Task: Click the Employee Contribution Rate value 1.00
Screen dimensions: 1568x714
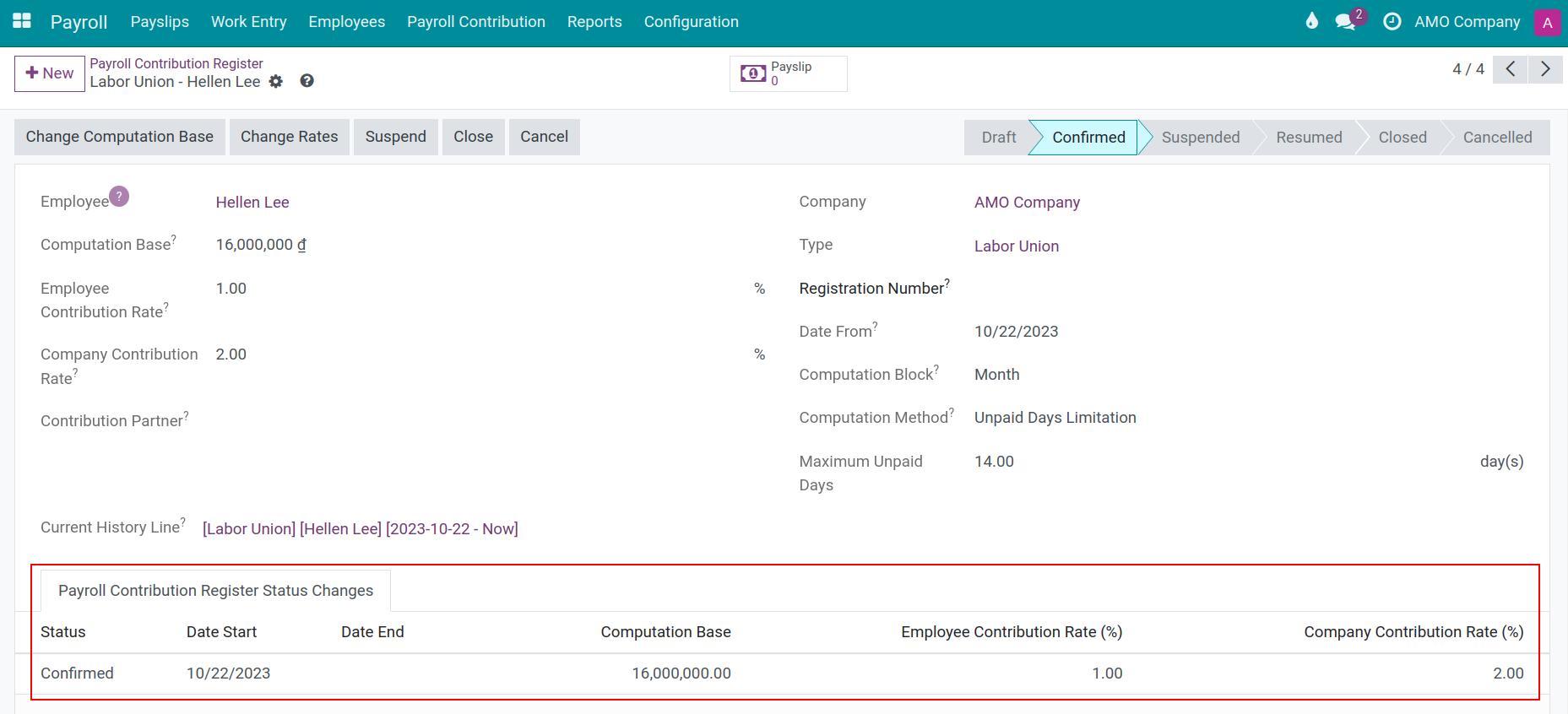Action: pyautogui.click(x=231, y=289)
